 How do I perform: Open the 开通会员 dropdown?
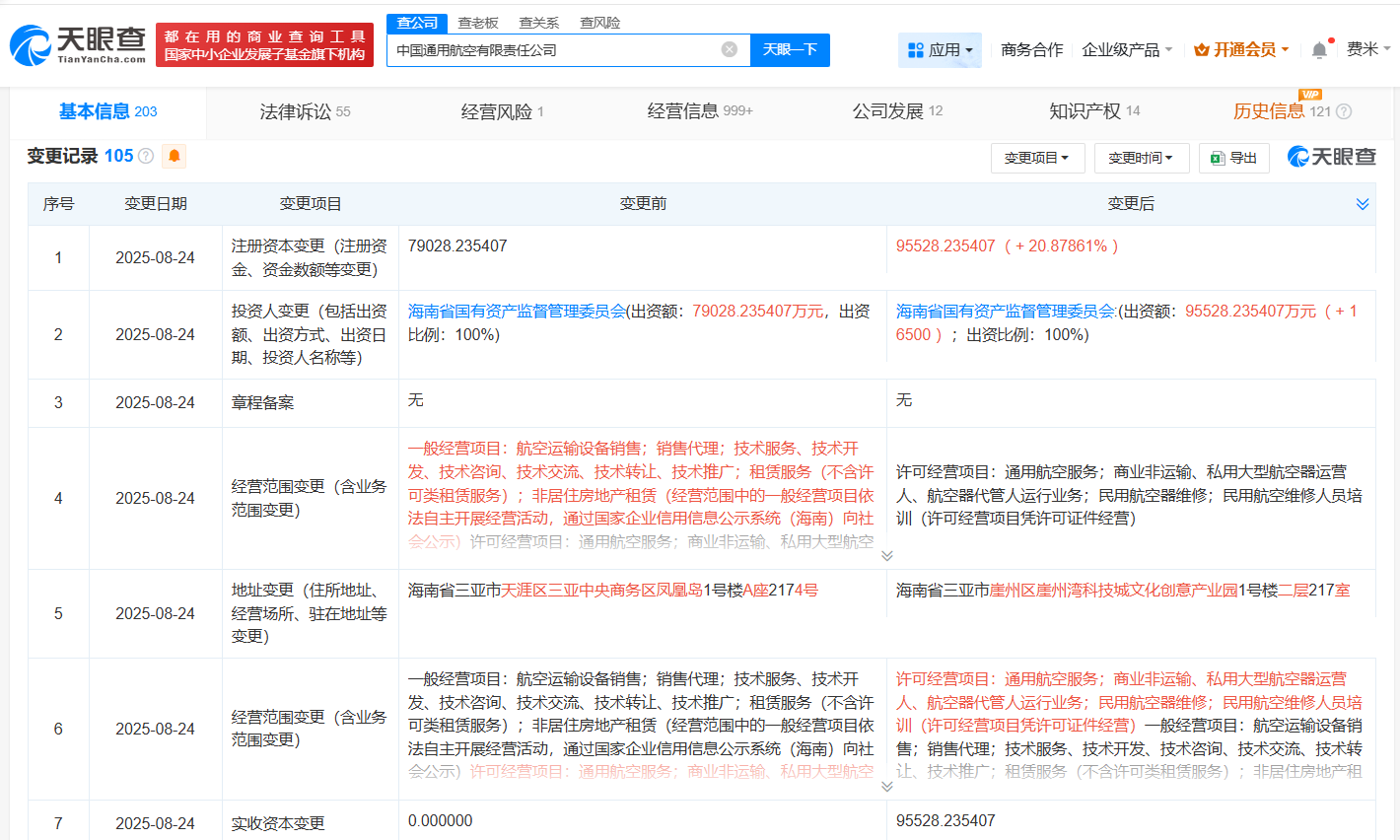point(1241,49)
